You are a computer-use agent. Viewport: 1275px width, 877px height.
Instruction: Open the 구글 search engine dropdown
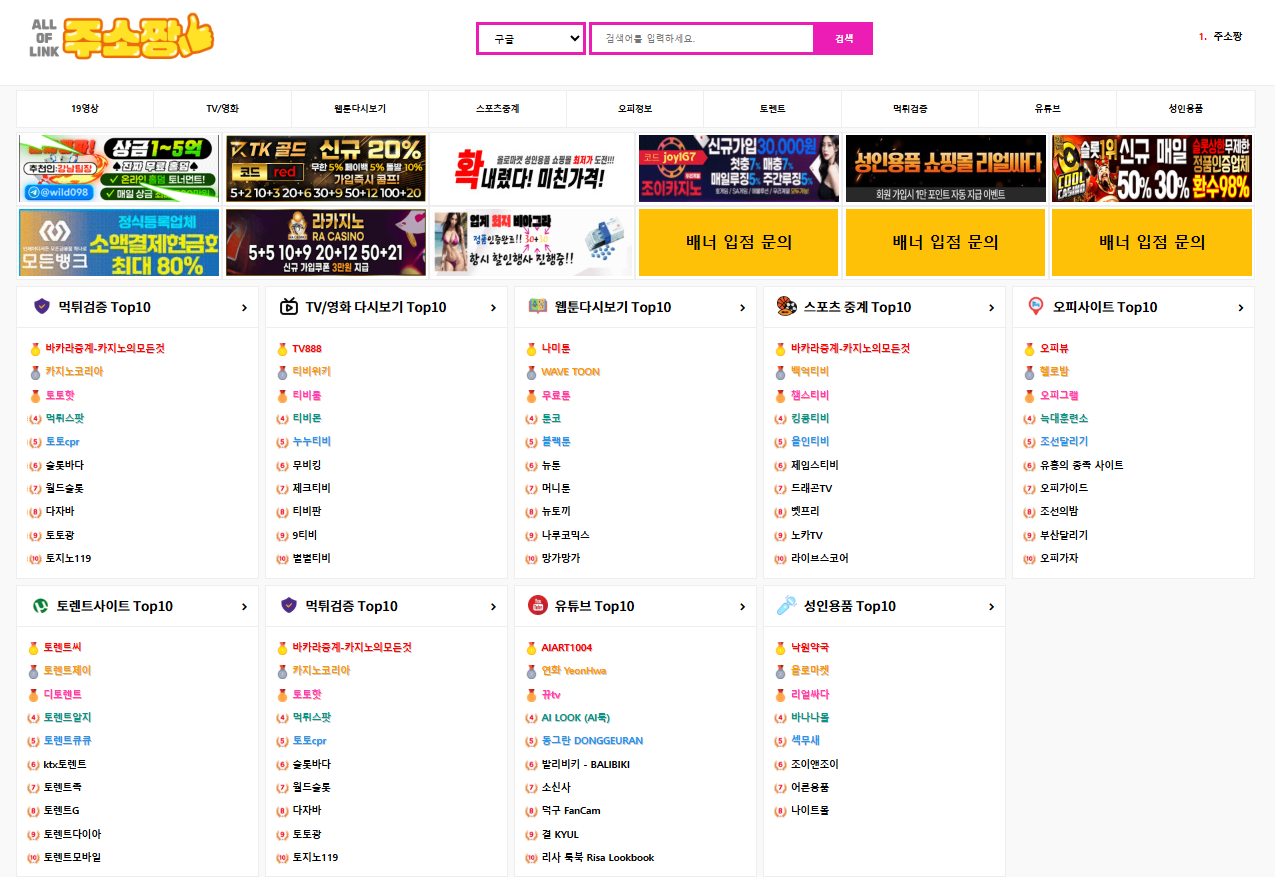[x=531, y=38]
